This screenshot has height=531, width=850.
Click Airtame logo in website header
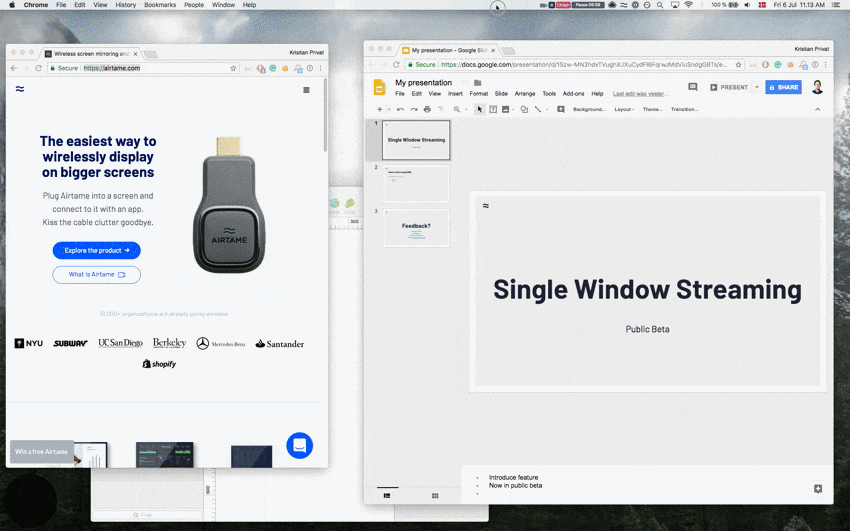coord(20,89)
